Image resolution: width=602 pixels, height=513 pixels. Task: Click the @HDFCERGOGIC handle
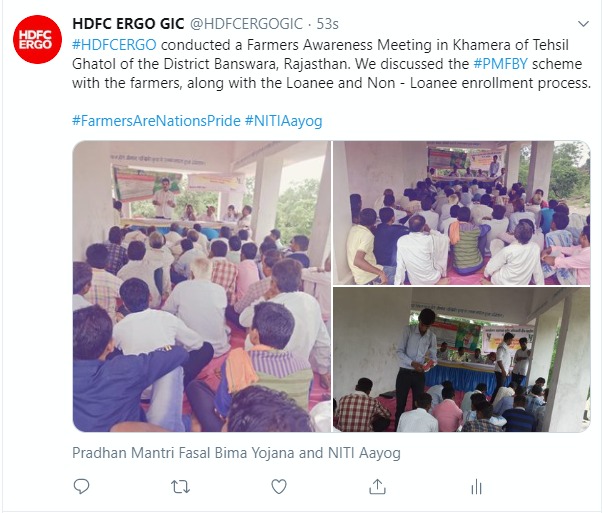tap(246, 24)
